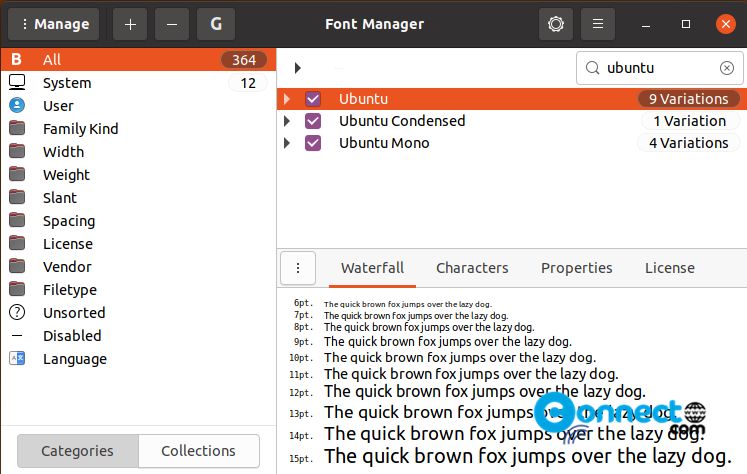Click the 1 Variation badge
Image resolution: width=747 pixels, height=474 pixels.
tap(690, 121)
